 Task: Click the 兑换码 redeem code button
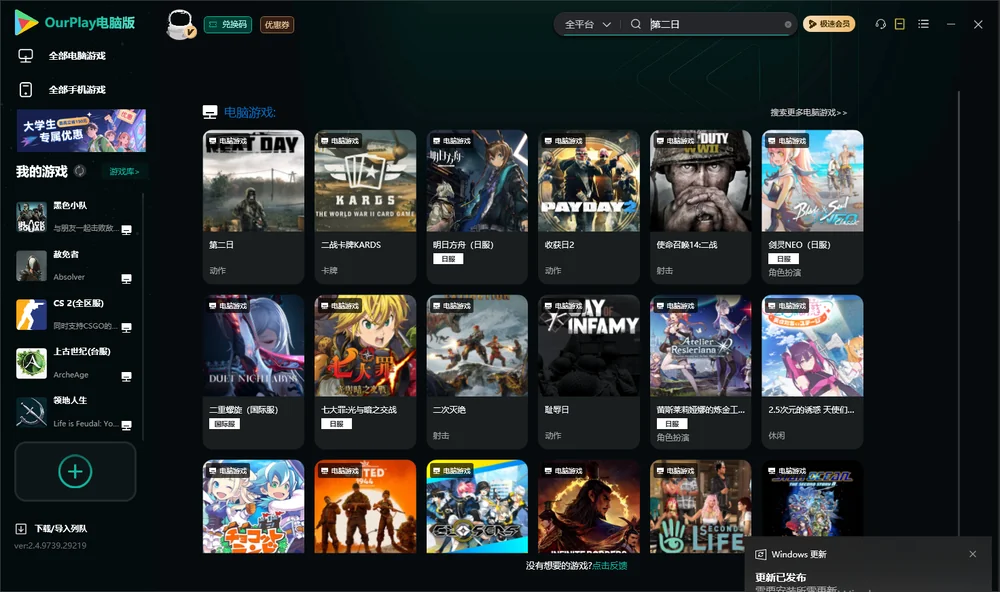[228, 25]
